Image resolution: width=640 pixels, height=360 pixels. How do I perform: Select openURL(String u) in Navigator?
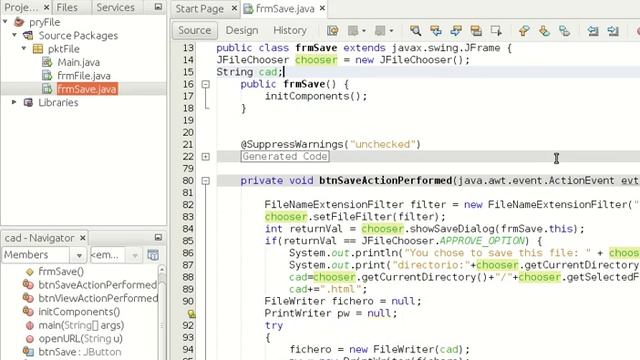[x=80, y=339]
